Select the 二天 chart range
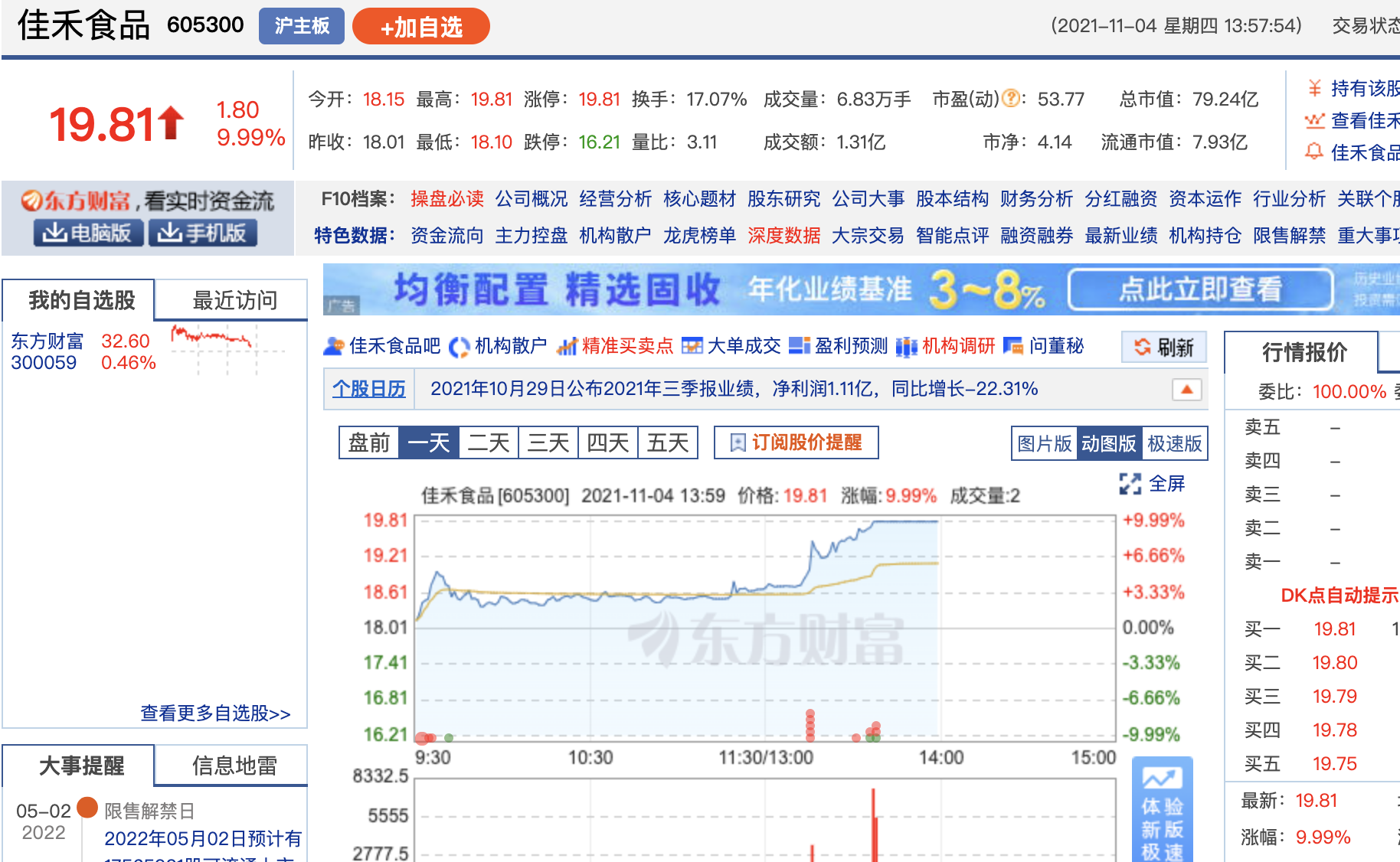The height and width of the screenshot is (862, 1400). 489,442
